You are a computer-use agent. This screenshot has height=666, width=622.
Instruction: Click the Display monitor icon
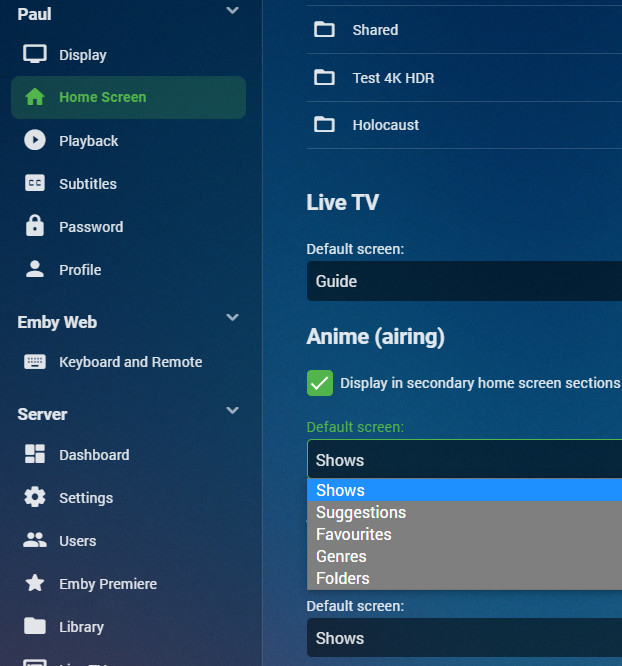click(35, 54)
